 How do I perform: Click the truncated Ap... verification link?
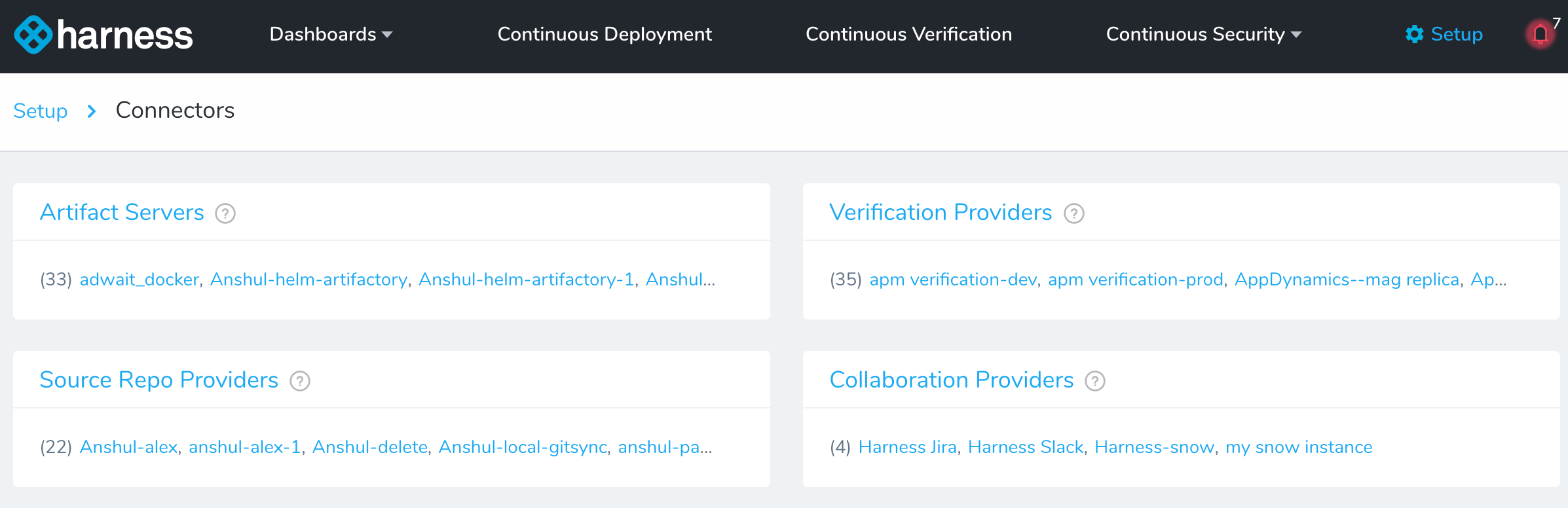1489,280
